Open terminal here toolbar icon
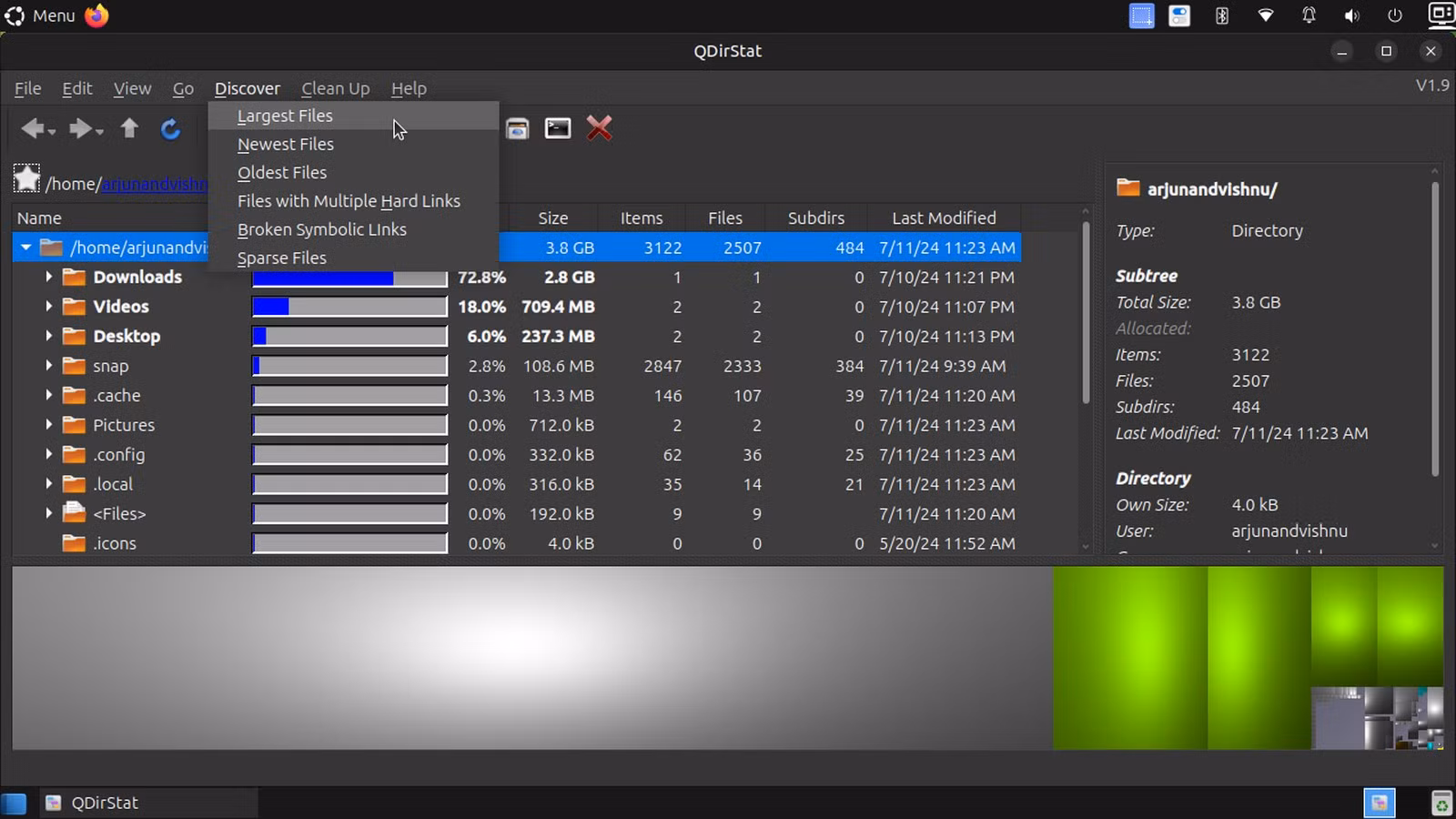Viewport: 1456px width, 819px height. click(x=558, y=128)
